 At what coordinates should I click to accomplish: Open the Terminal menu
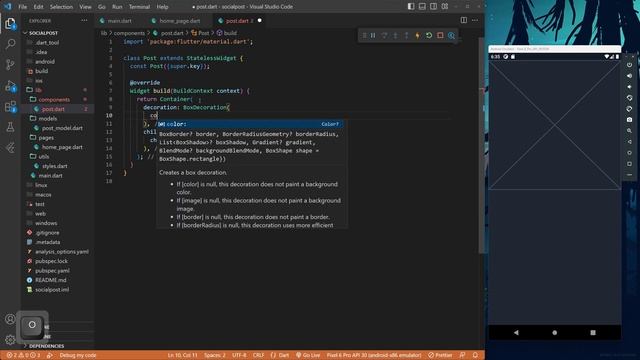(139, 7)
